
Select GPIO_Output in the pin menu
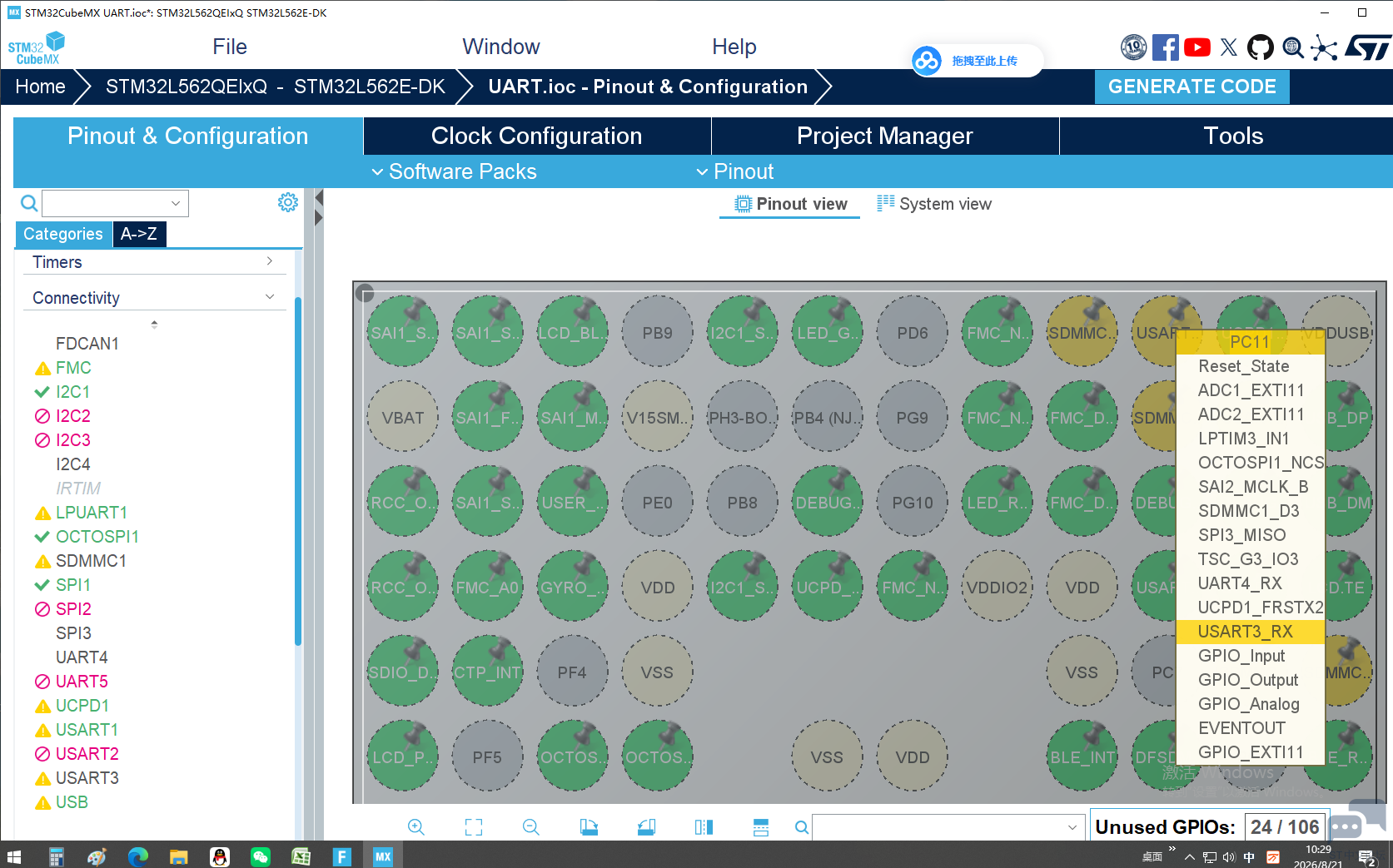(x=1250, y=680)
